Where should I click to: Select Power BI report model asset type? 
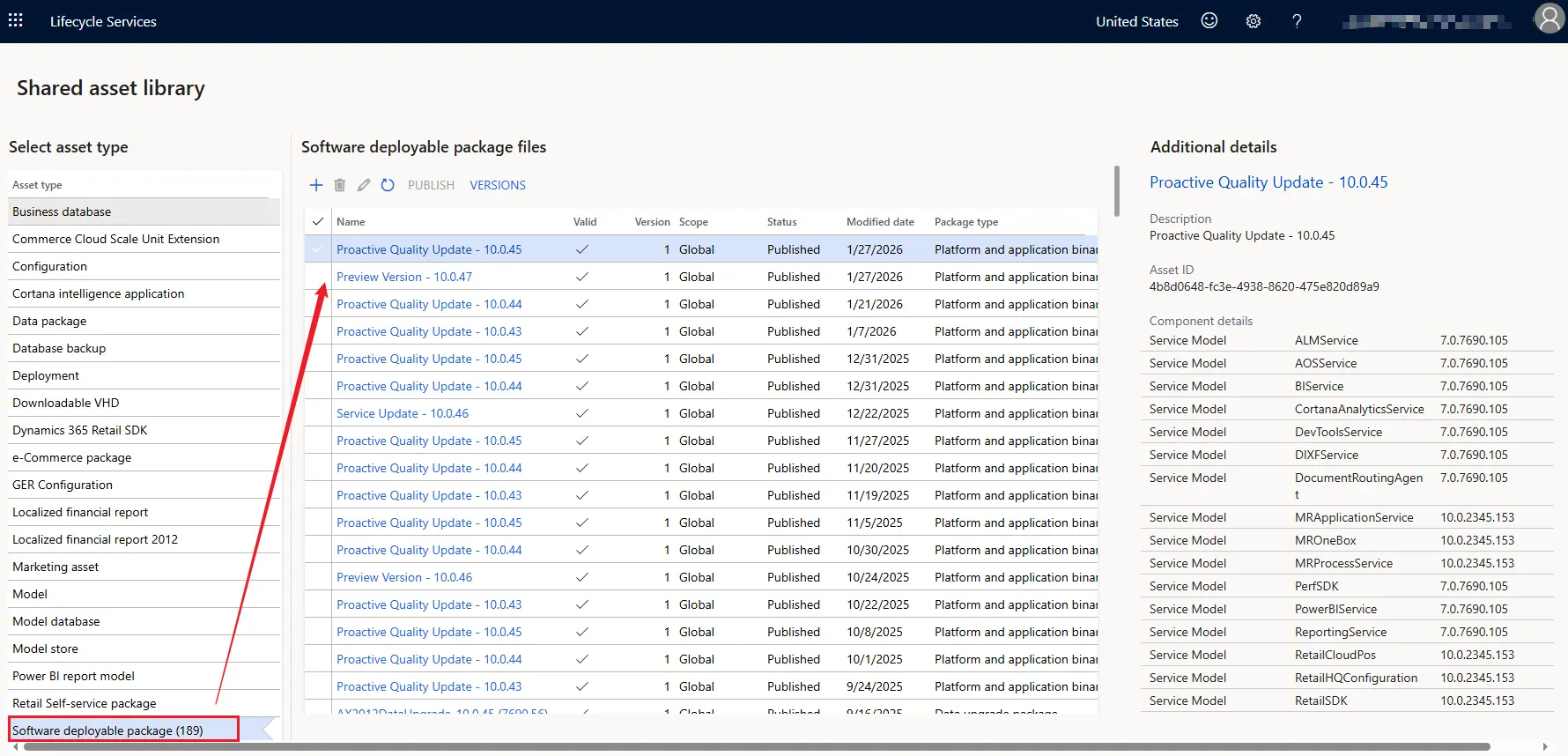tap(144, 676)
